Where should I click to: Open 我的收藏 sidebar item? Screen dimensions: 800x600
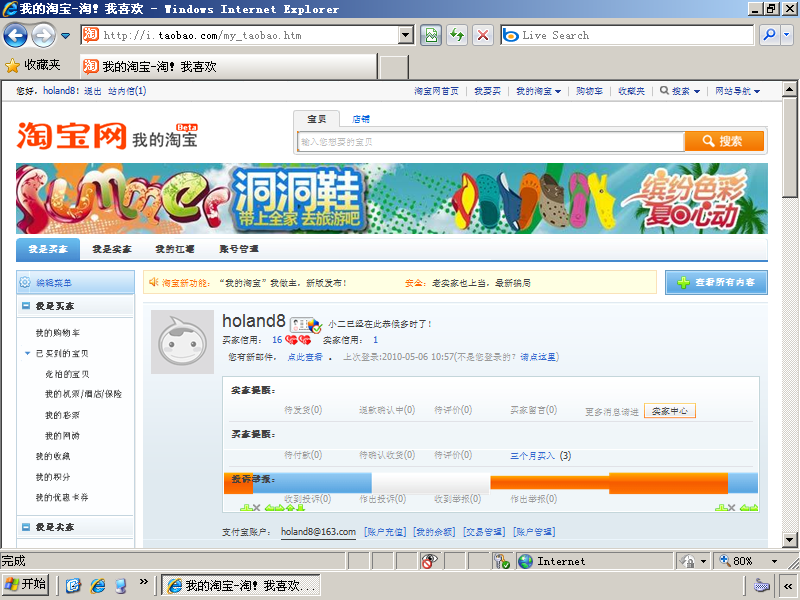click(53, 456)
